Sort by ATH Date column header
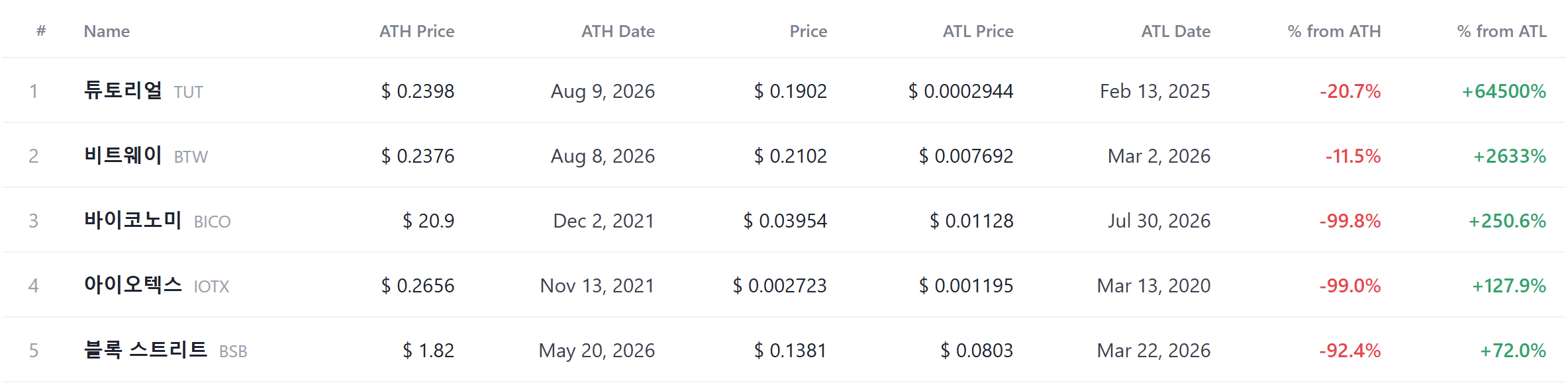 point(618,31)
